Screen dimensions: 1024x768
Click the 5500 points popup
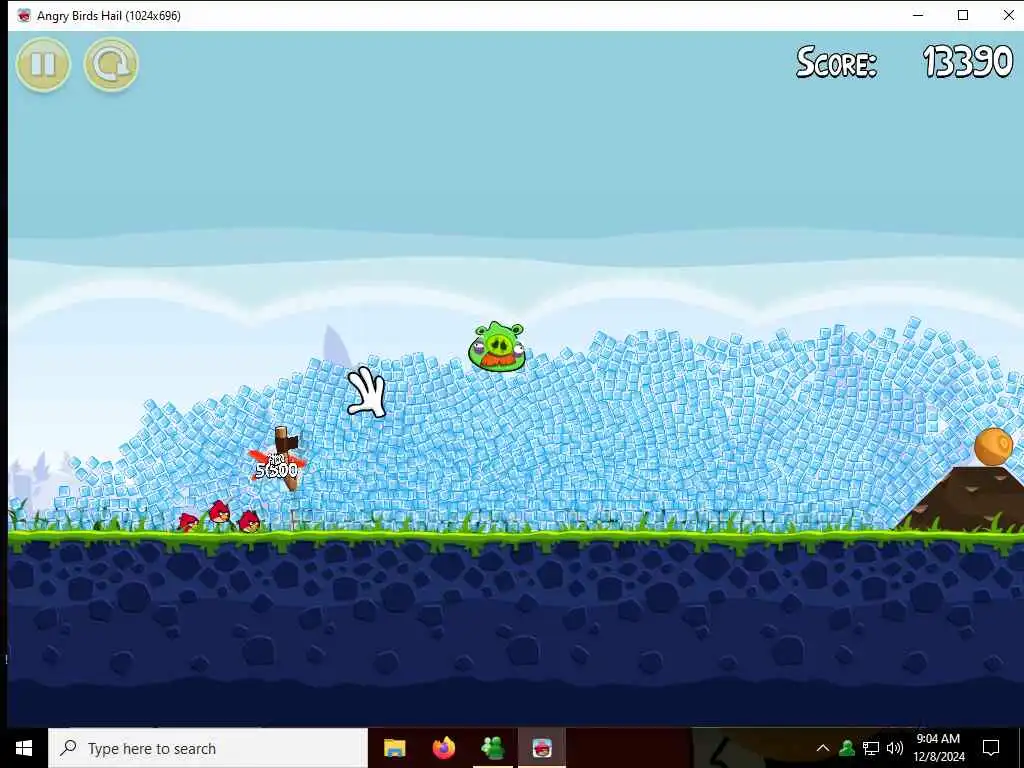point(276,469)
